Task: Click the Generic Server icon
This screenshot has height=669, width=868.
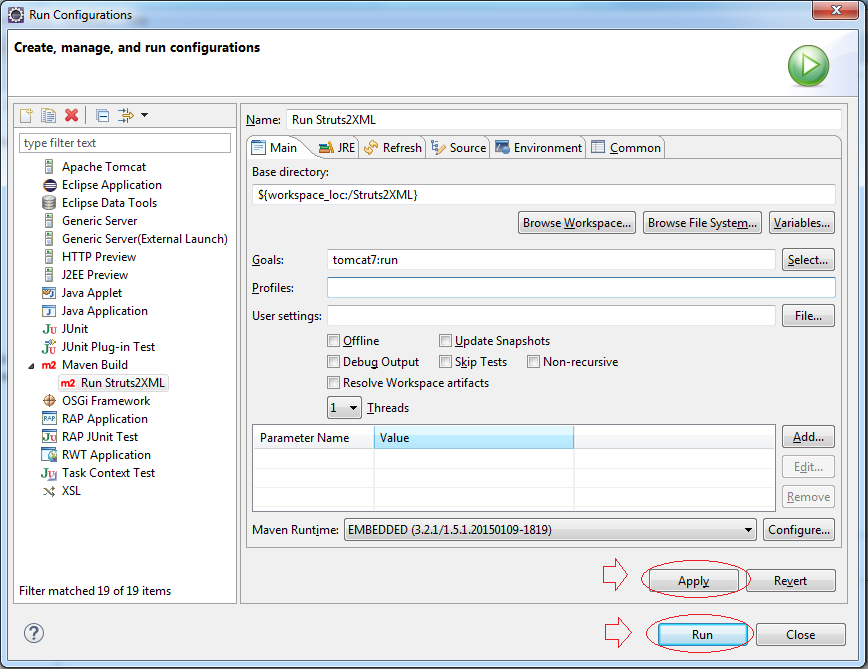Action: click(x=49, y=221)
